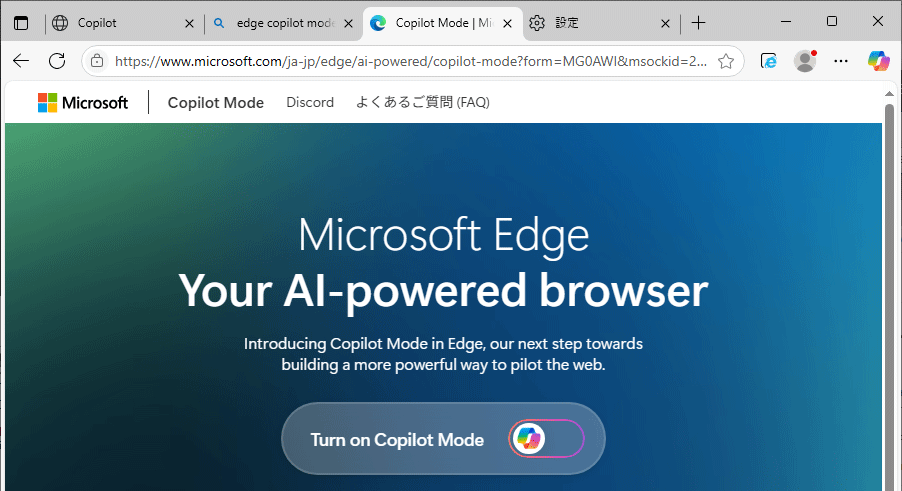Close the Copilot Mode tab
This screenshot has height=491, width=902.
(x=507, y=24)
